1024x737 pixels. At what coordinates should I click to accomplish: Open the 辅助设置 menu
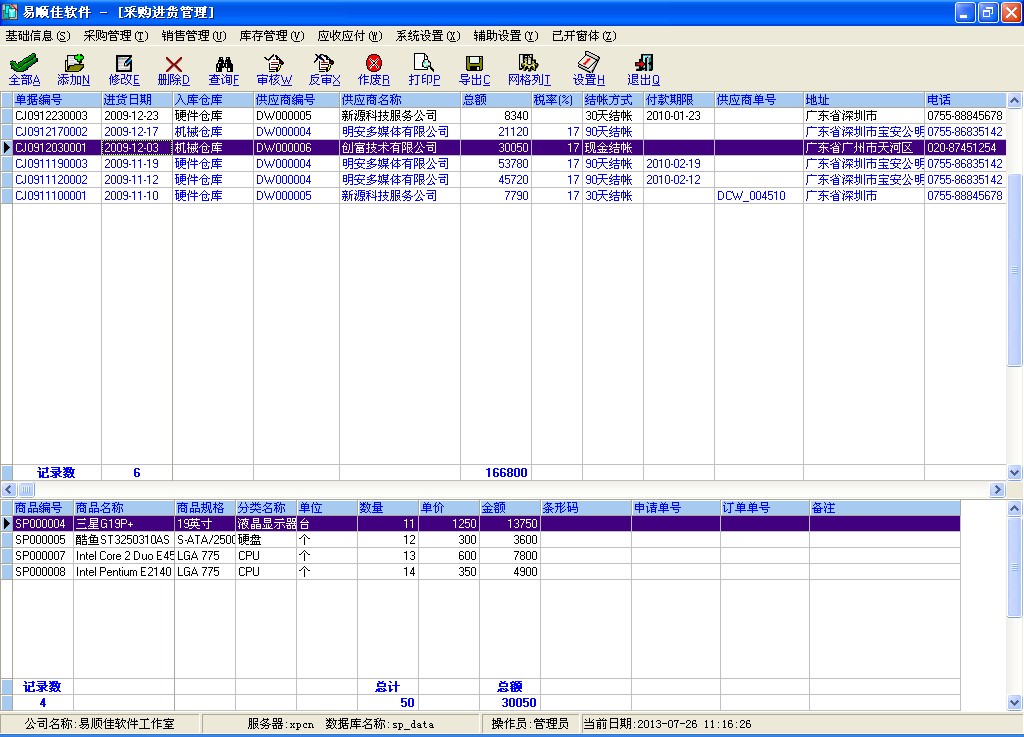point(506,36)
